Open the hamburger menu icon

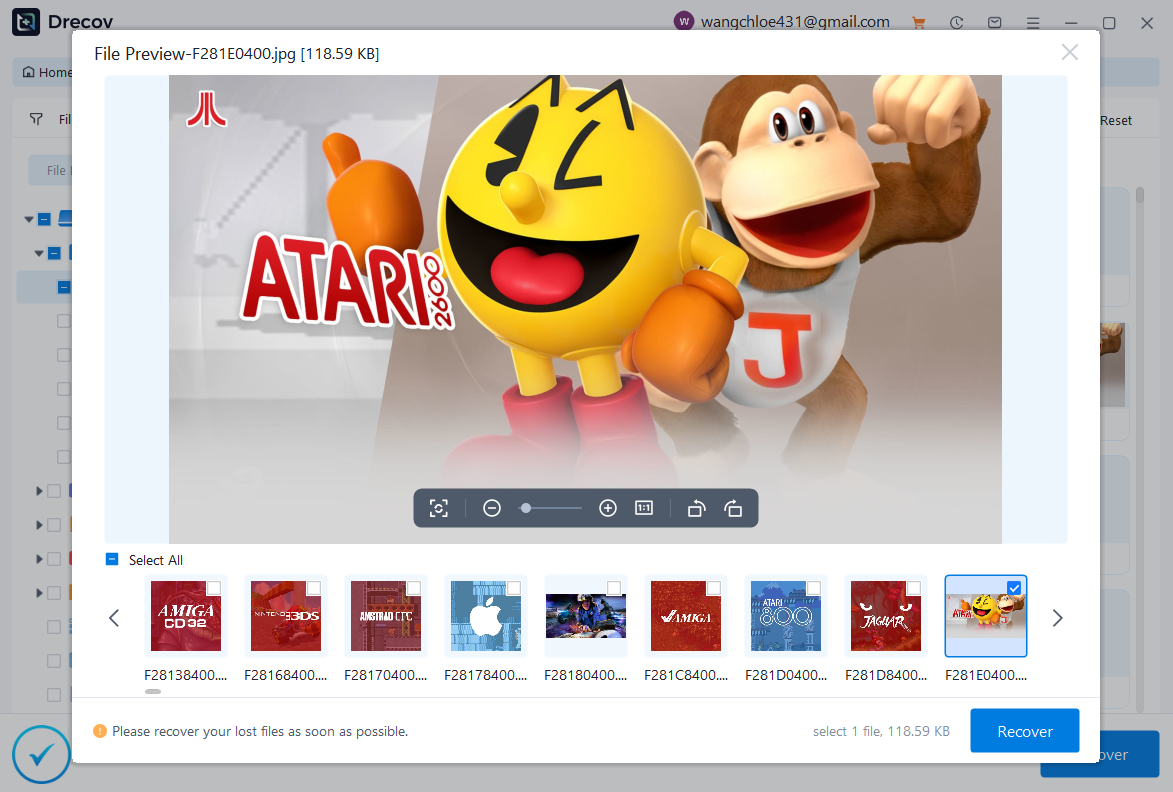[x=1033, y=22]
